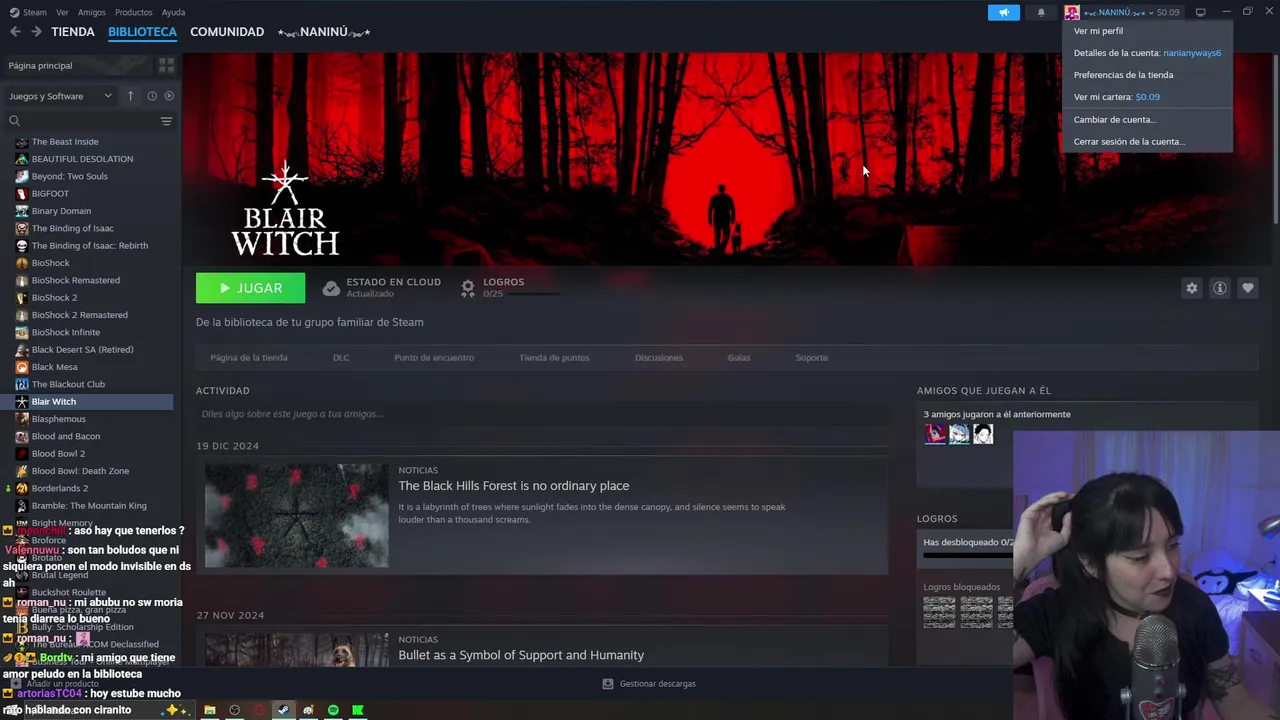Click the Logros gear-star icon
Viewport: 1280px width, 720px height.
tap(468, 288)
